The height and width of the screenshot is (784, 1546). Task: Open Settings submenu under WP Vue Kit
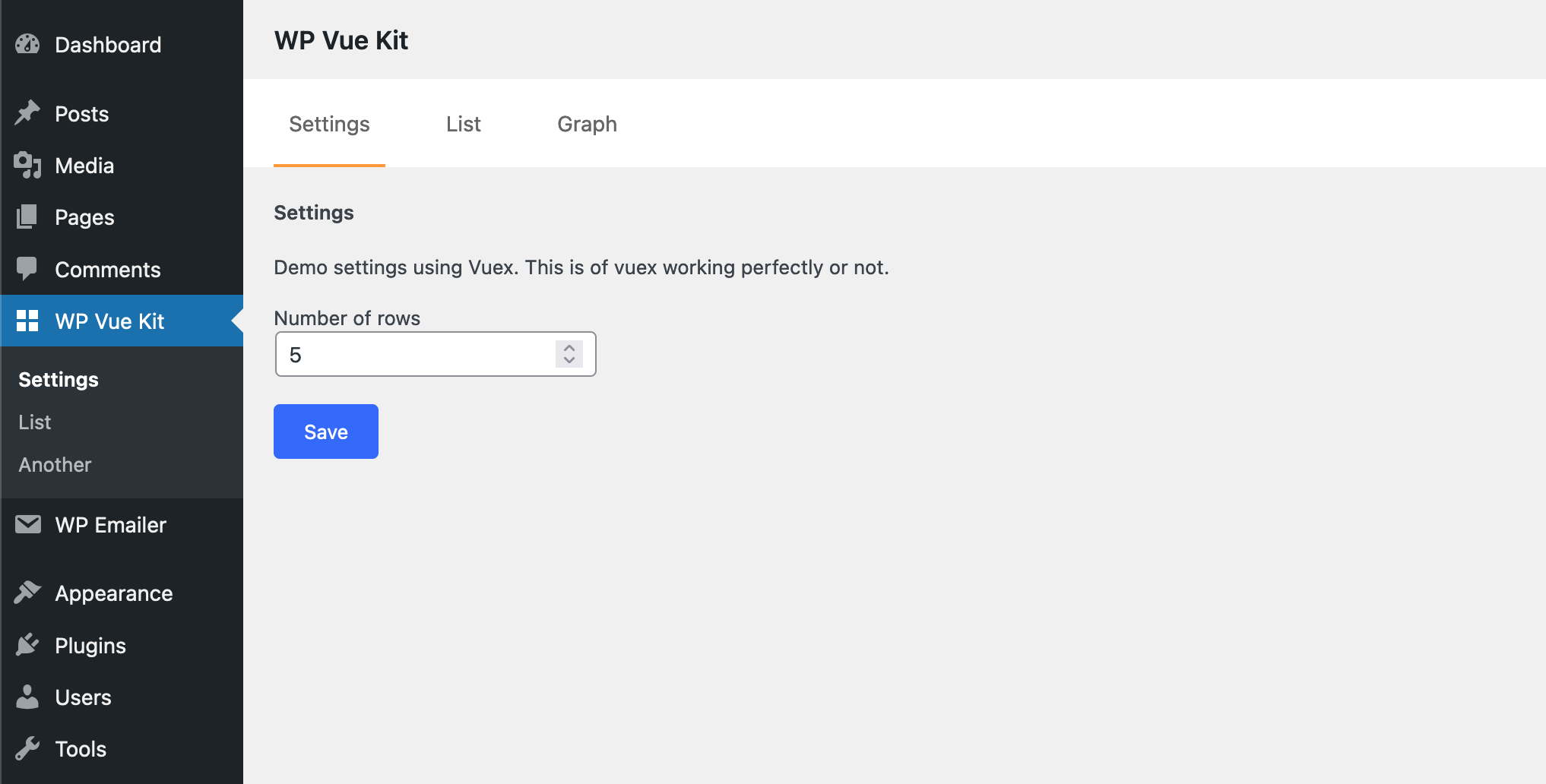(x=59, y=379)
